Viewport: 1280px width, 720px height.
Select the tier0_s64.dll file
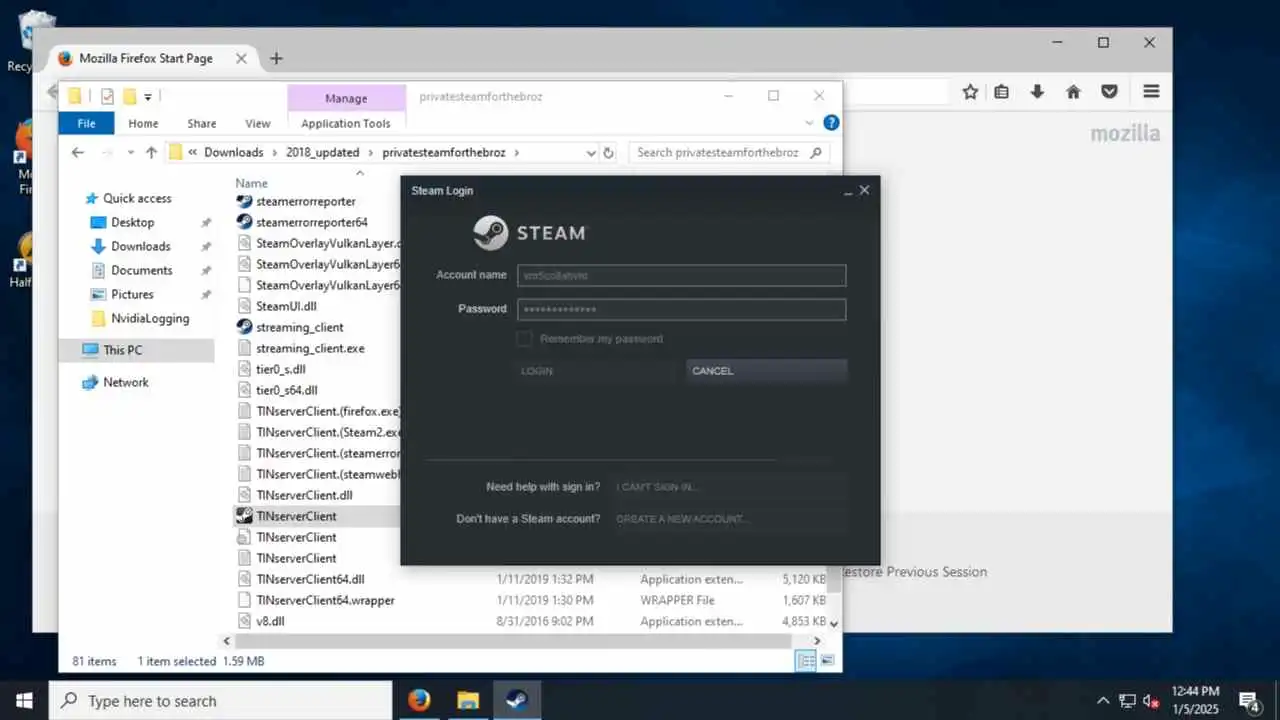pos(286,390)
